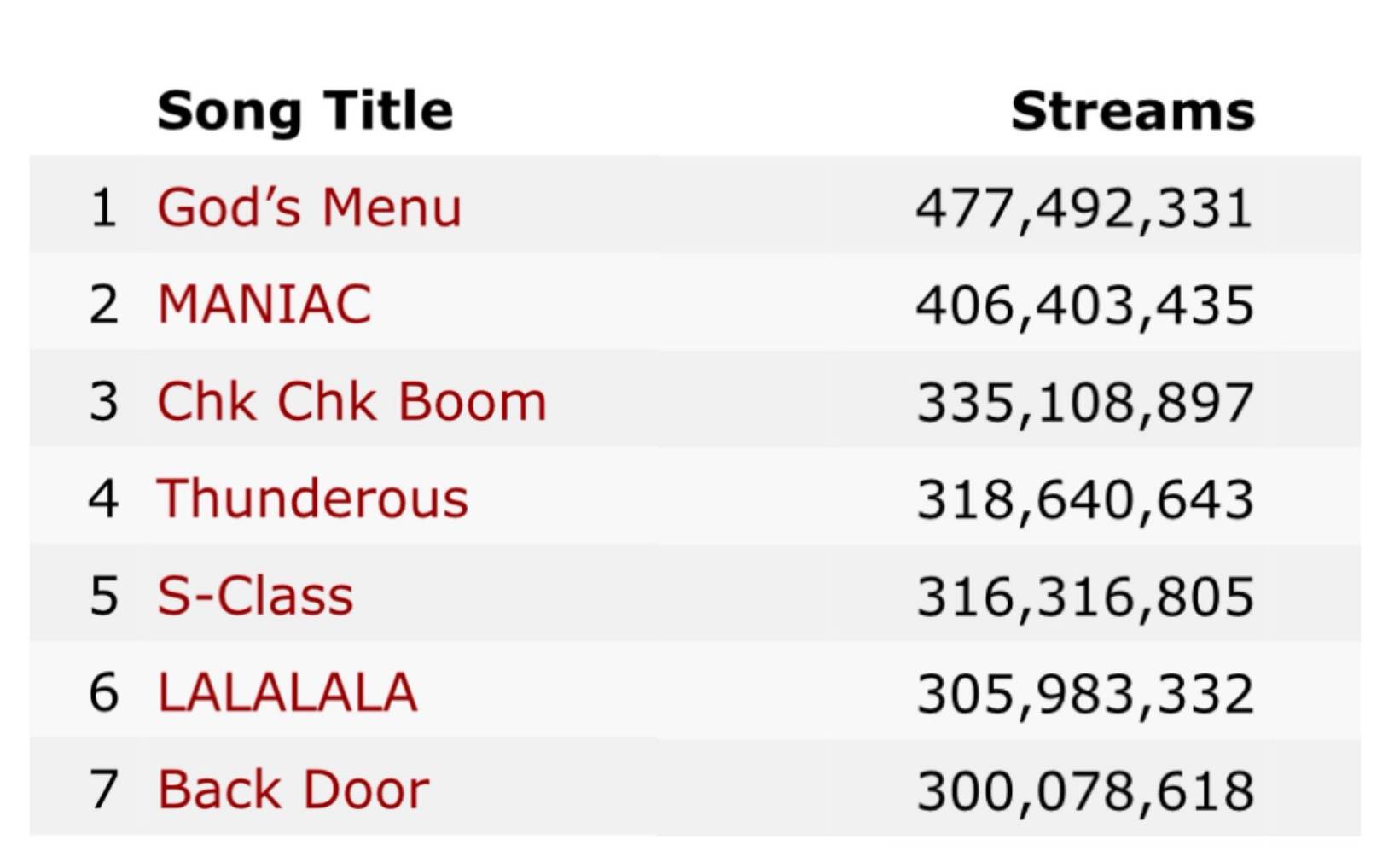Click the Song Title column header
1400x851 pixels.
[x=305, y=111]
